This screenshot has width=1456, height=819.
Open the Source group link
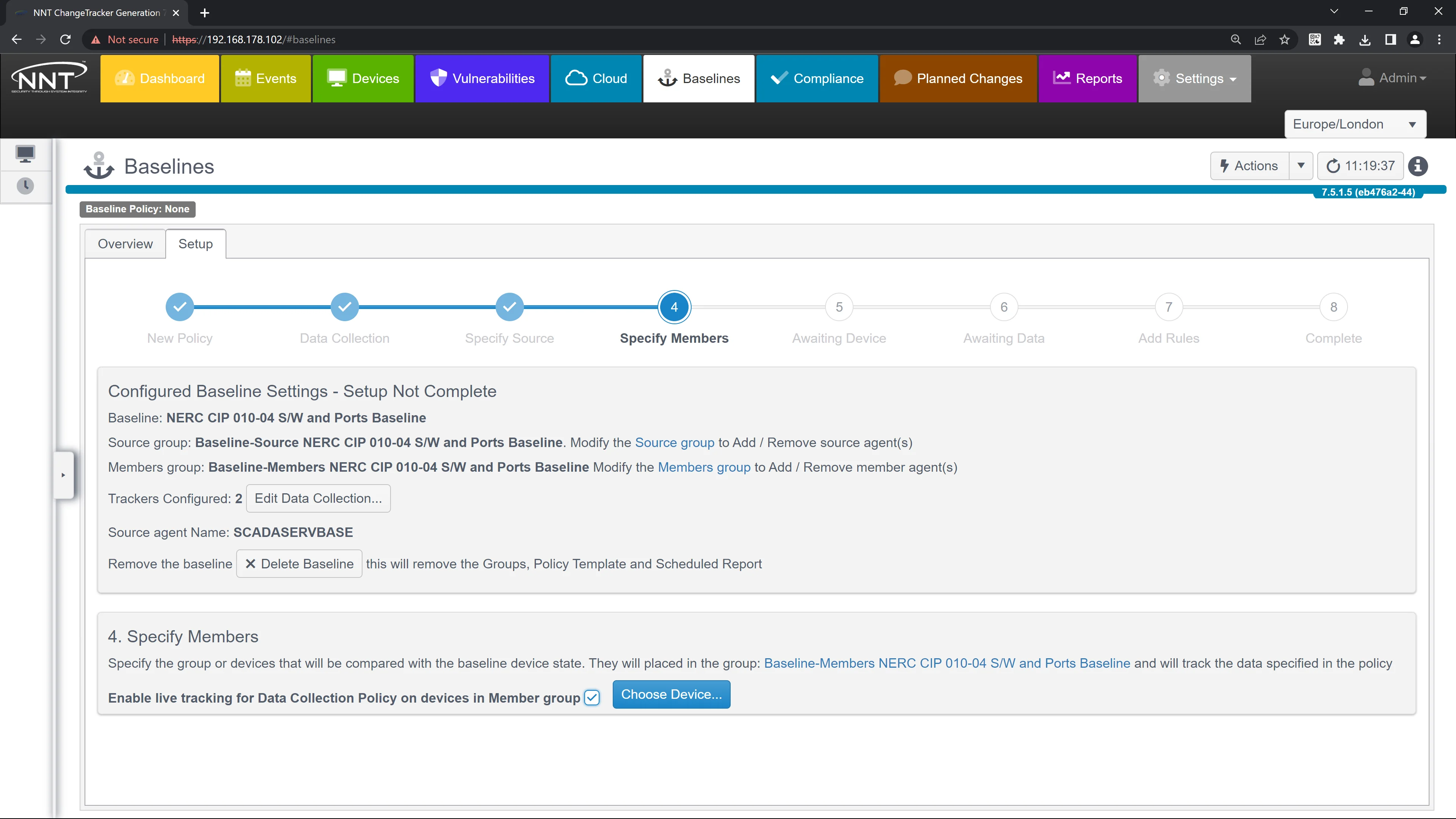[x=674, y=442]
